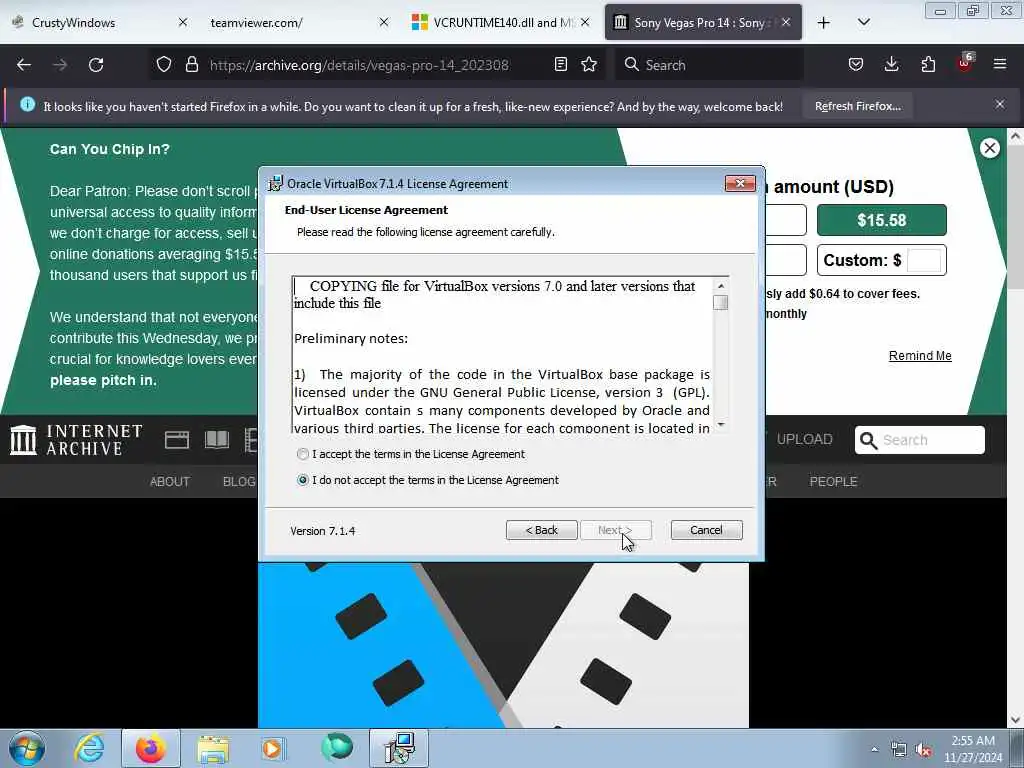
Task: Click the Internet Archive Search field
Action: (920, 440)
